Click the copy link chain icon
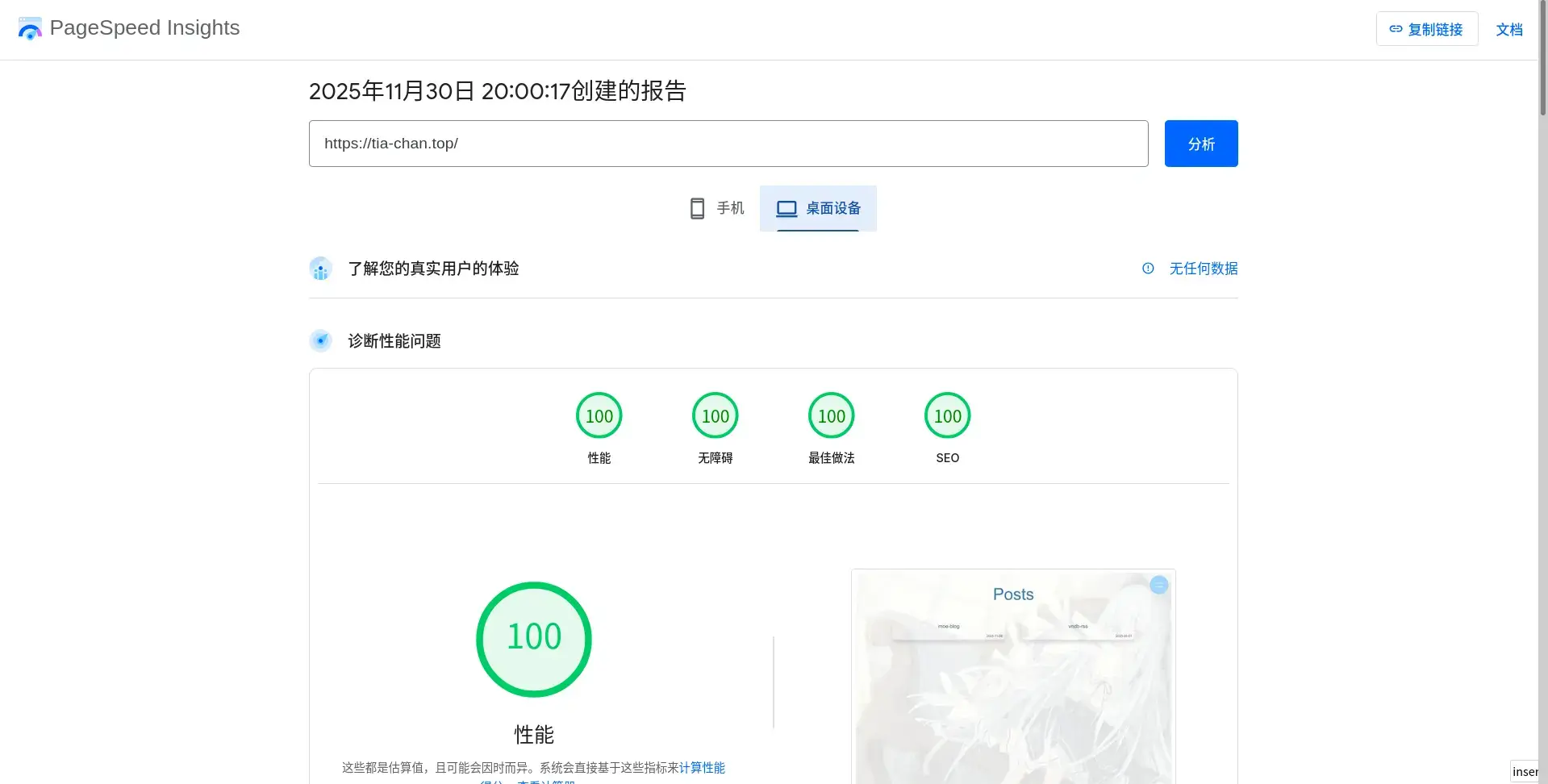The image size is (1548, 784). point(1396,29)
